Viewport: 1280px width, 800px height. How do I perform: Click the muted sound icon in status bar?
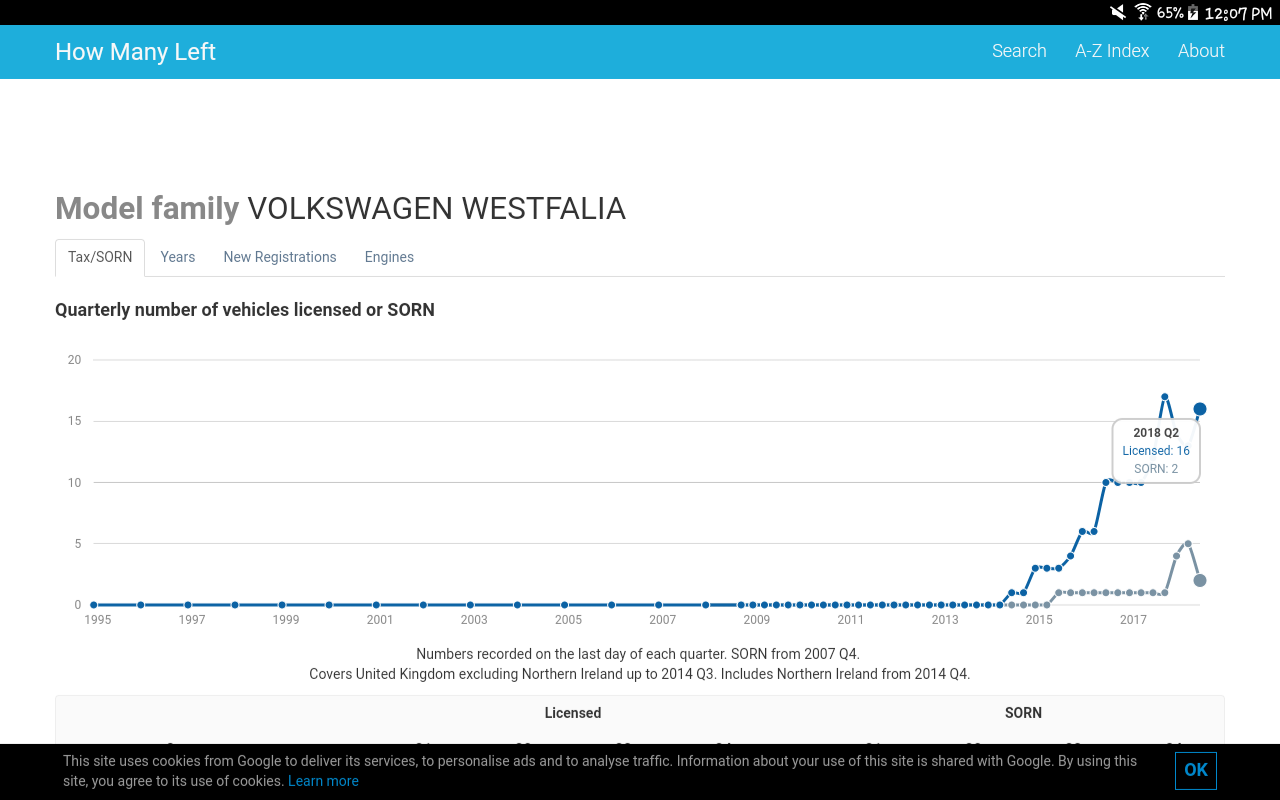1118,12
